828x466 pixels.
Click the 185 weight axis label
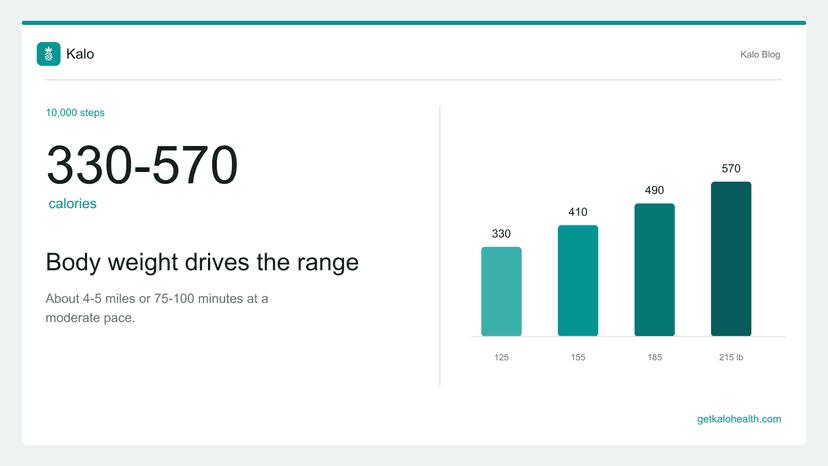pos(654,357)
